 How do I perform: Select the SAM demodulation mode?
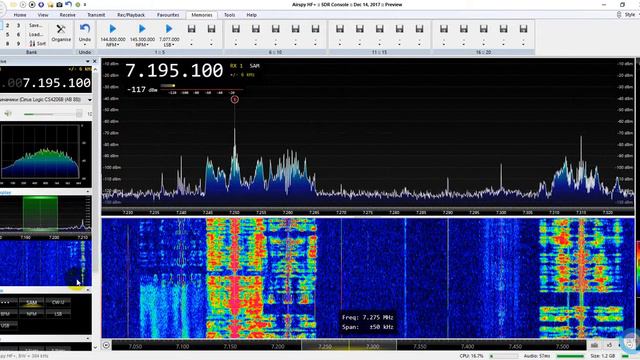31,302
